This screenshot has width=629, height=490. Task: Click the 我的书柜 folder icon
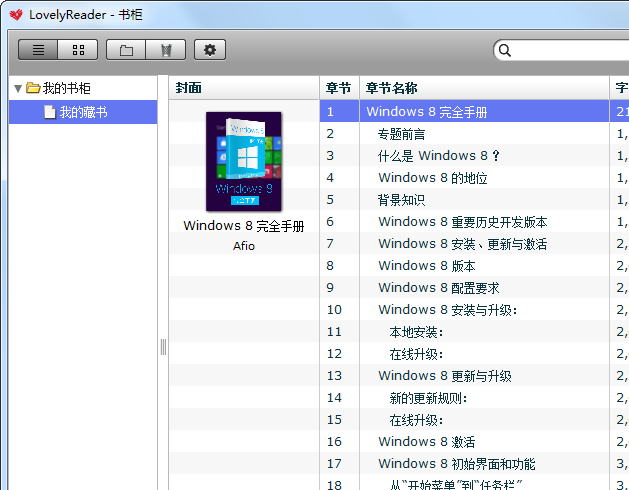(x=33, y=88)
